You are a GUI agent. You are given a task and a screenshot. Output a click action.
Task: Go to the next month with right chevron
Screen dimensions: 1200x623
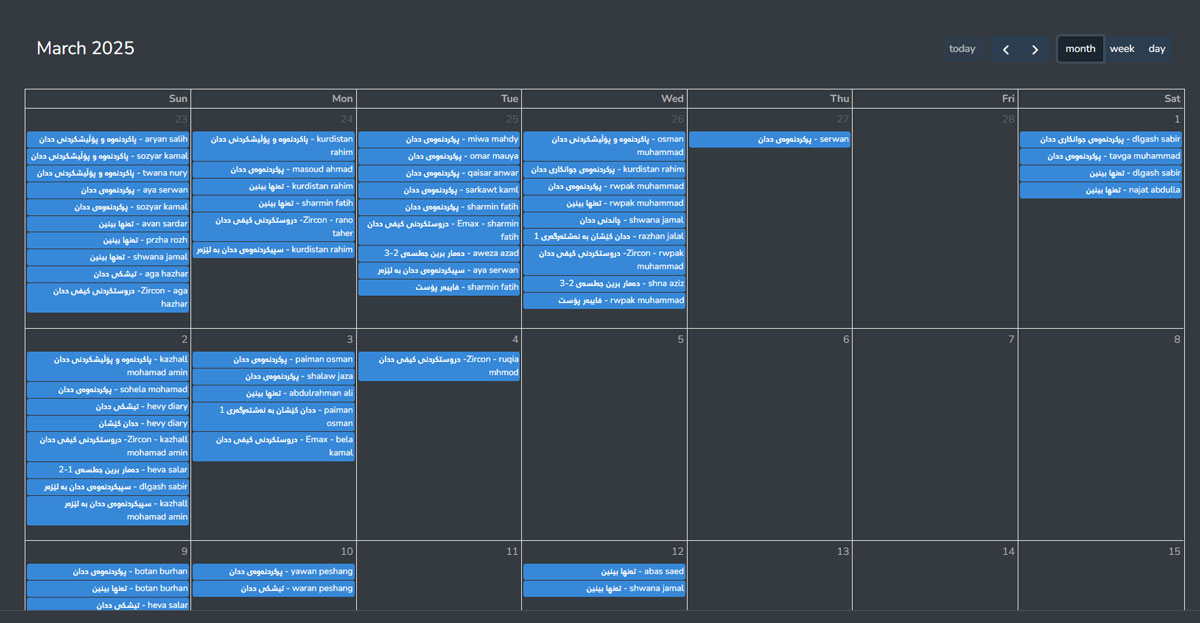1035,49
